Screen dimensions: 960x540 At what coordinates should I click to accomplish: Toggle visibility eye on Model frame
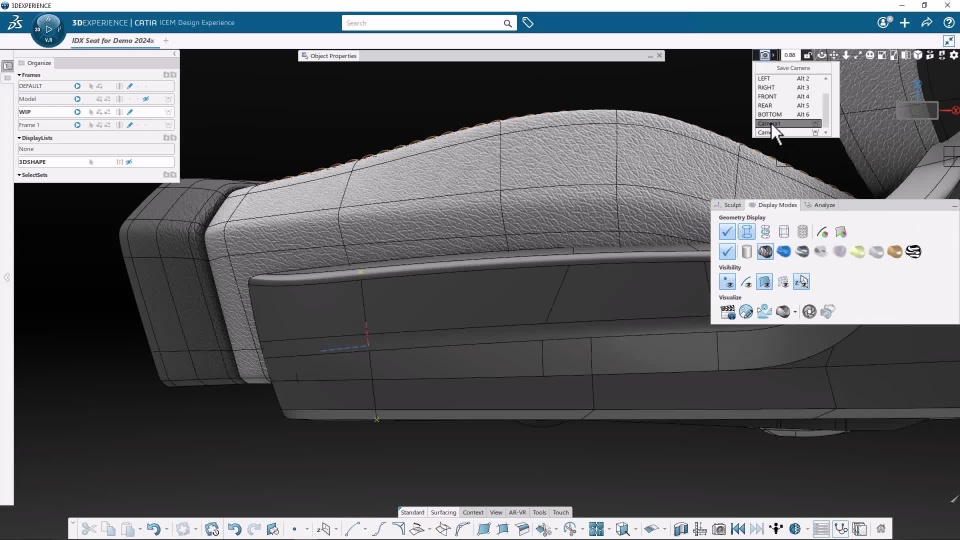[x=146, y=99]
